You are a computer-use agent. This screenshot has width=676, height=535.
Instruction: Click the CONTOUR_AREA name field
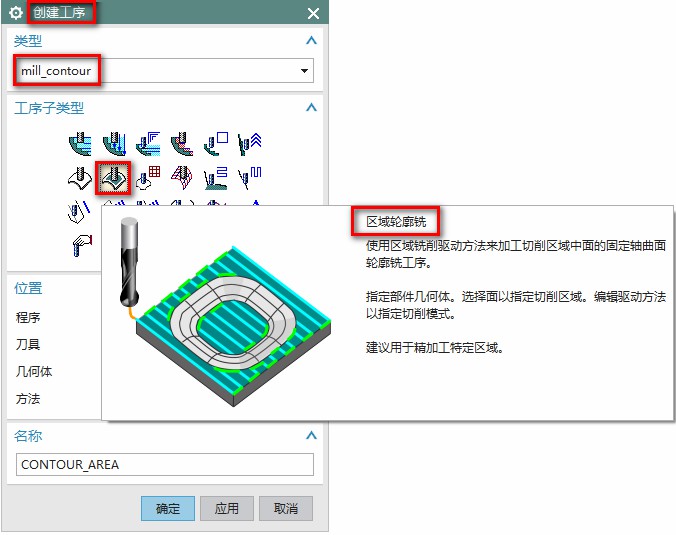coord(165,464)
